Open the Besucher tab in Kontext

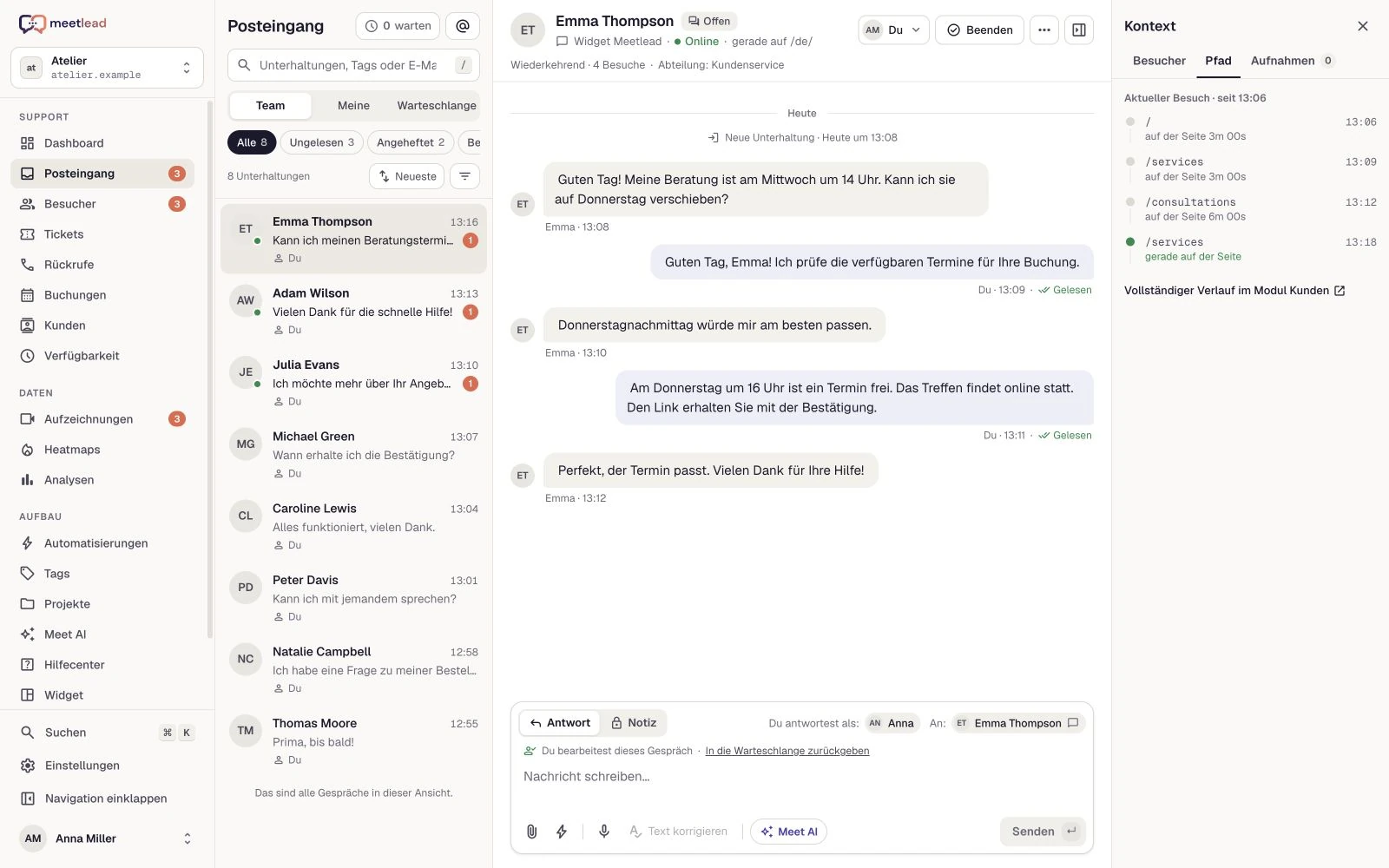point(1159,61)
